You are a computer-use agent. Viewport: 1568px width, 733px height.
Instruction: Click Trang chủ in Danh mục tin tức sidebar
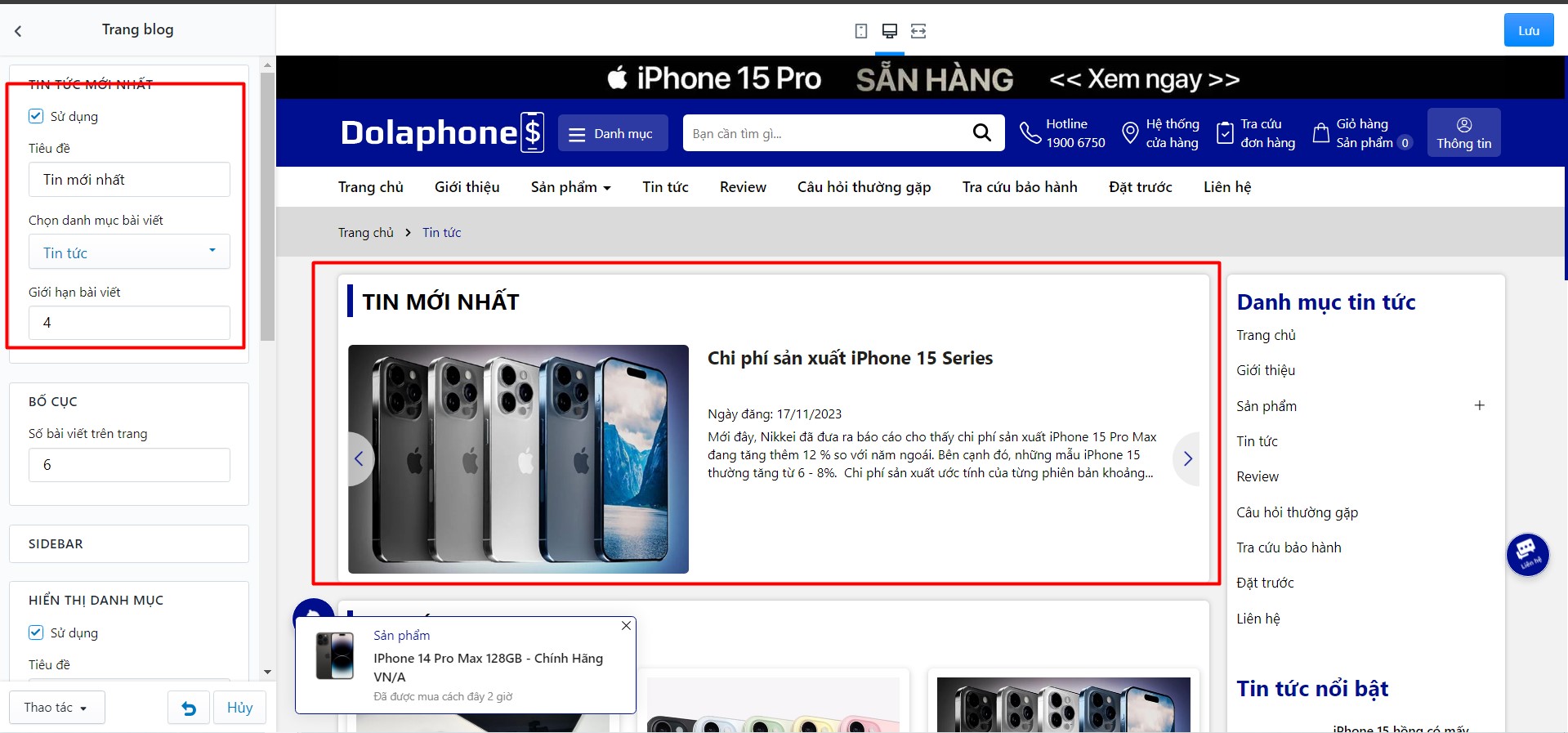coord(1266,335)
